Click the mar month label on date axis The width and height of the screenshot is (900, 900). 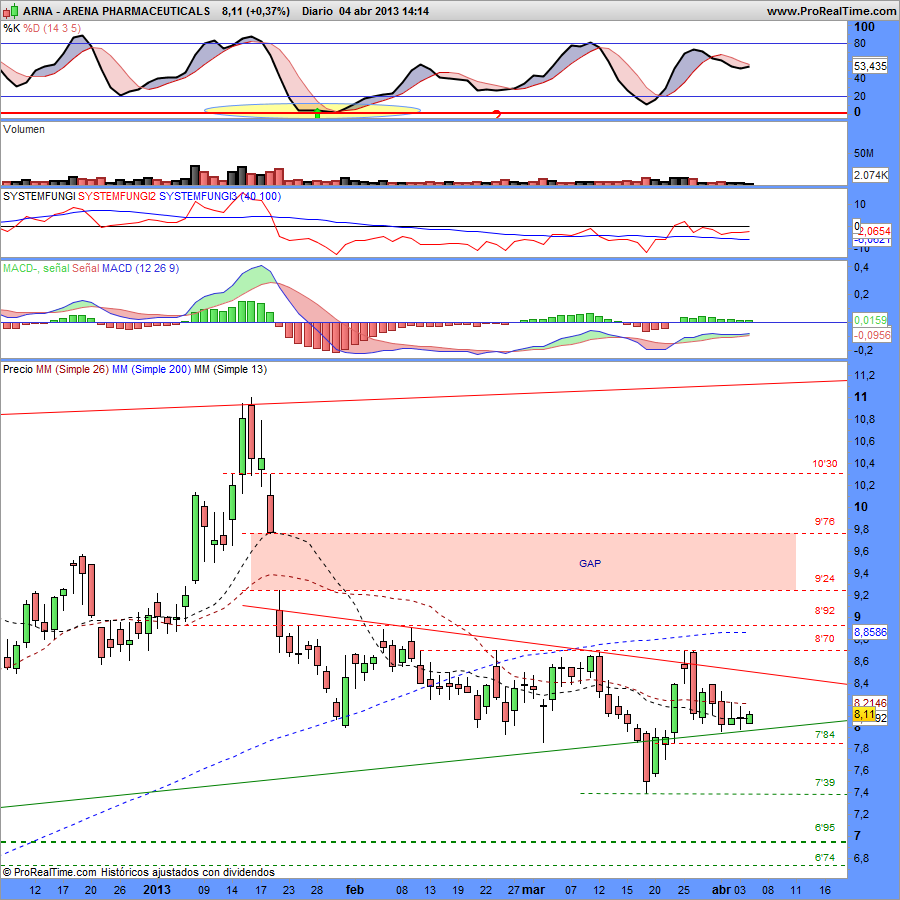point(534,890)
